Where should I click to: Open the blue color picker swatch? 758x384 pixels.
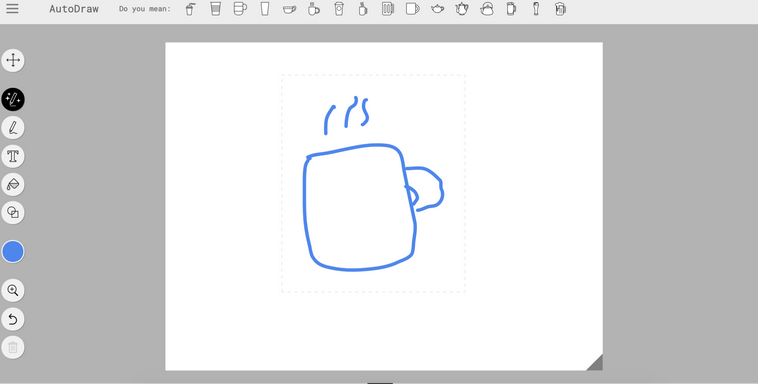[x=13, y=251]
